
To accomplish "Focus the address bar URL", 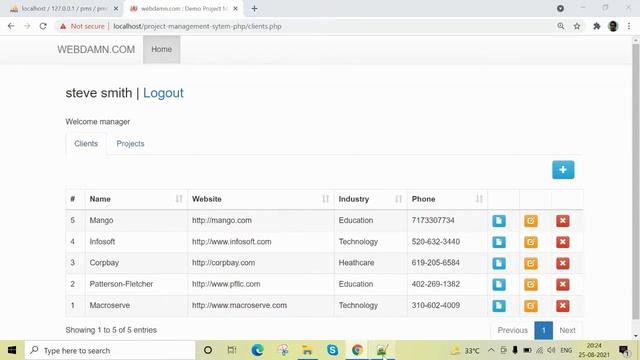I will pos(197,26).
